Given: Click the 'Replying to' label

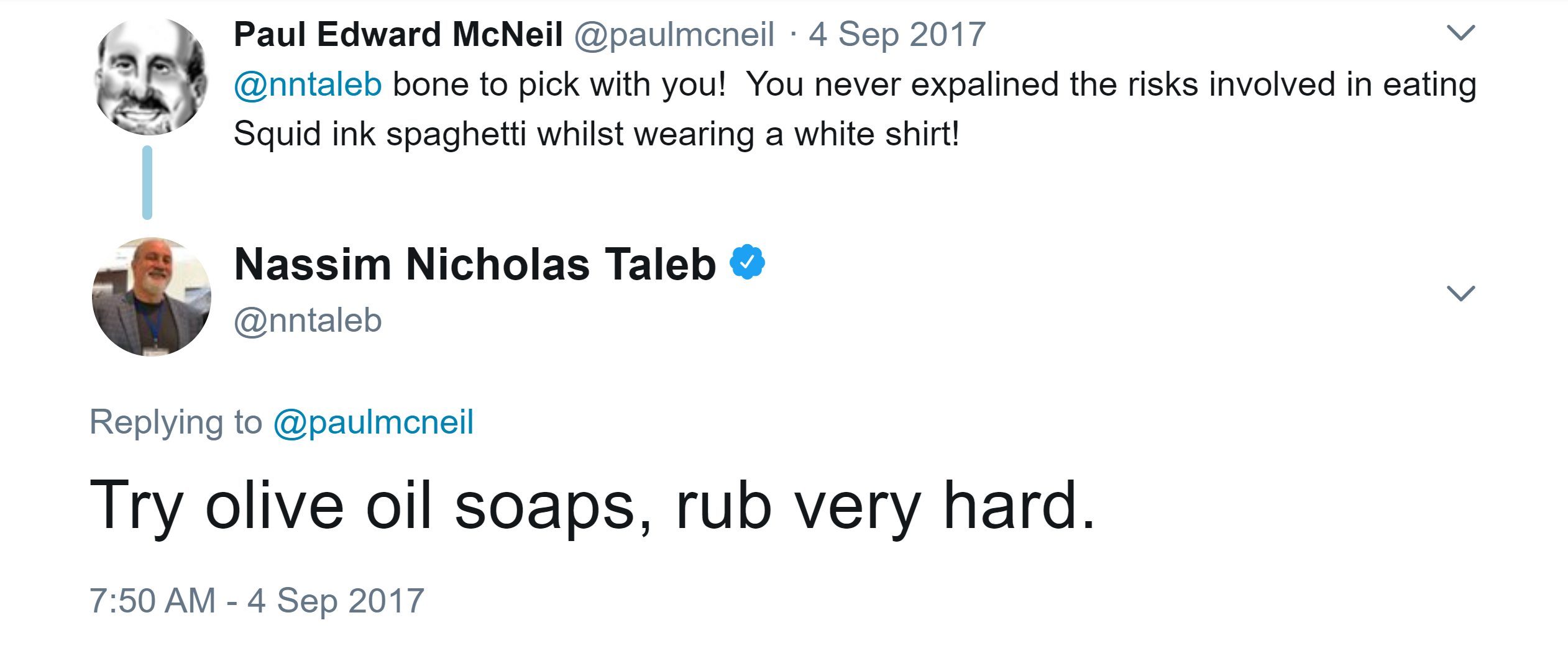Looking at the screenshot, I should coord(176,422).
